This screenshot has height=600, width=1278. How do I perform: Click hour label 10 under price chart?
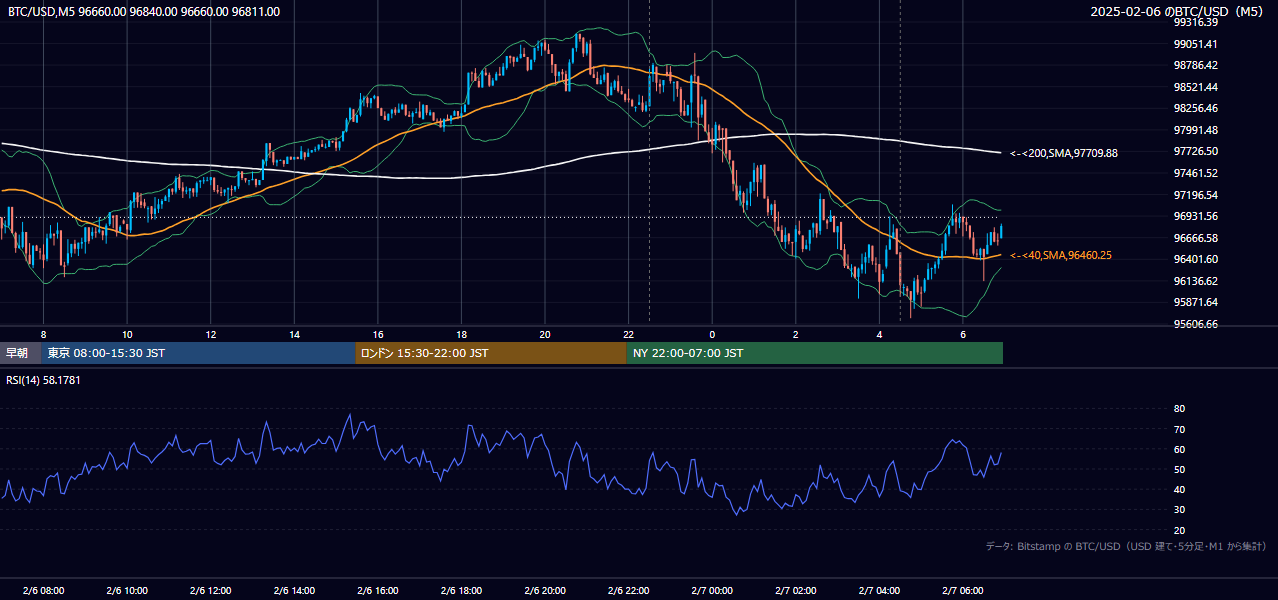point(127,334)
